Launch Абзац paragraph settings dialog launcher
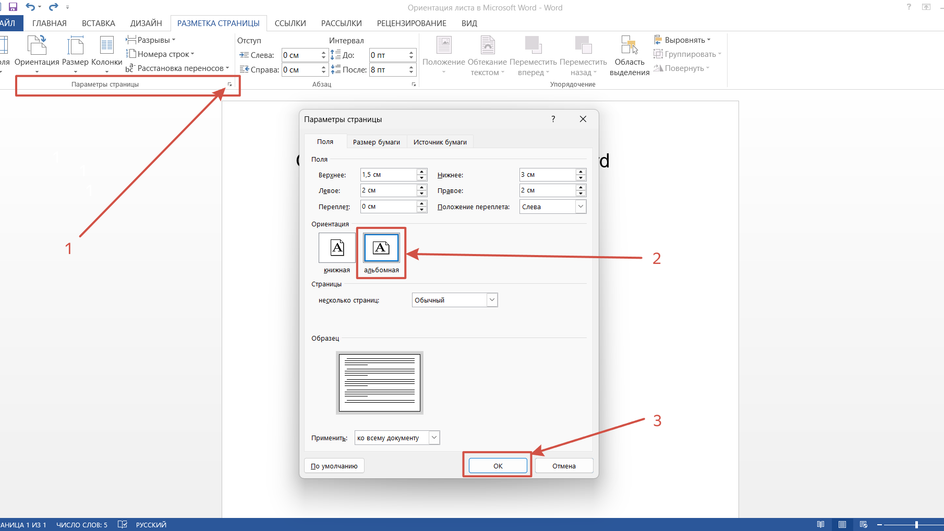The height and width of the screenshot is (531, 944). pos(414,84)
